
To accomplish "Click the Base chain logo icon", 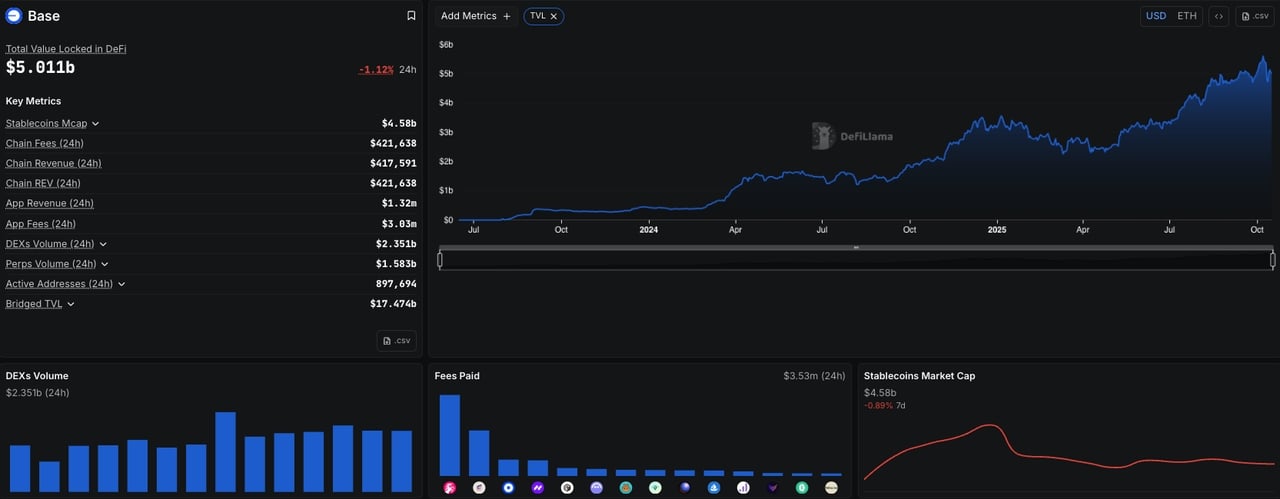I will pos(14,16).
